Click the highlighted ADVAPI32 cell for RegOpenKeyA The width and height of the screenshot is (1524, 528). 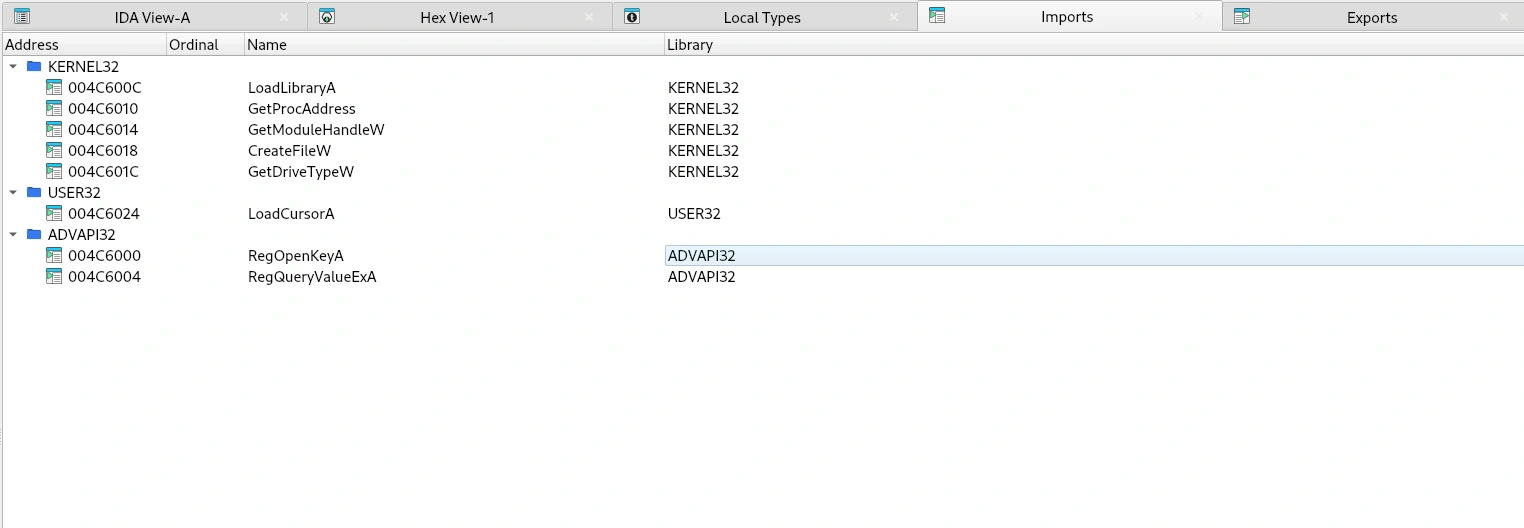1094,255
